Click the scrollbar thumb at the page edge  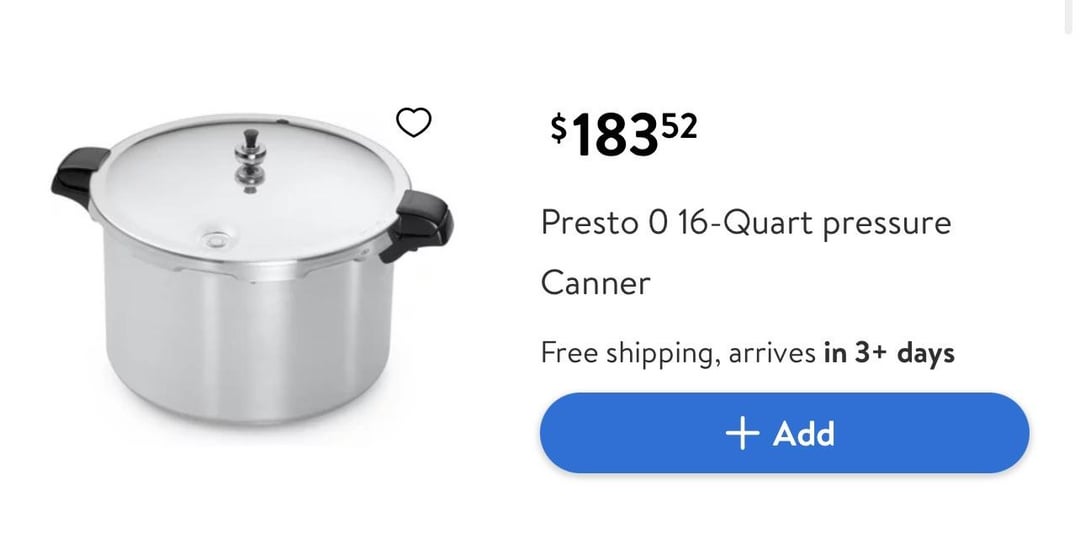tap(1066, 17)
